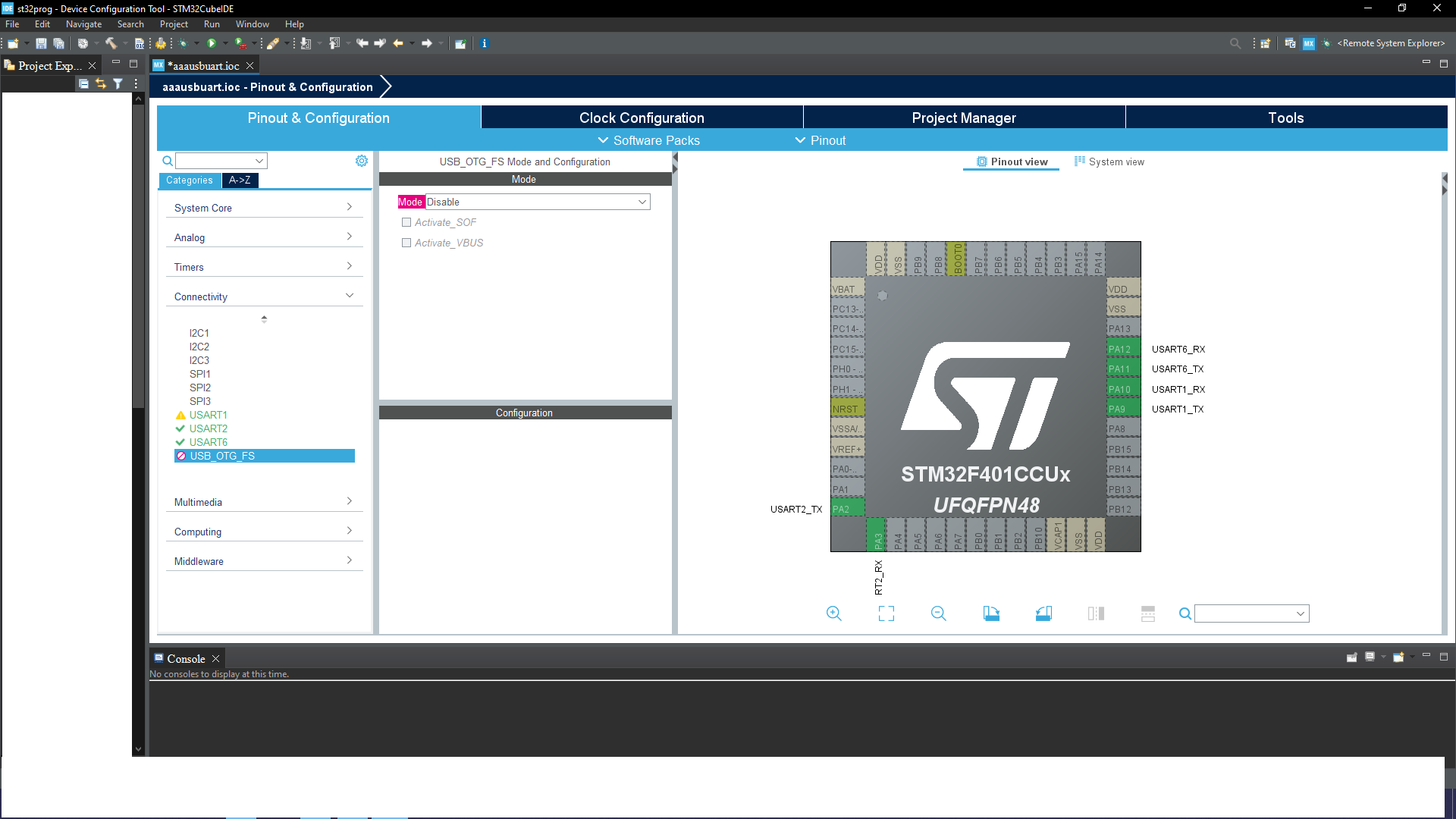Viewport: 1456px width, 819px height.
Task: Toggle Link with Editor in Project Explorer
Action: pos(101,84)
